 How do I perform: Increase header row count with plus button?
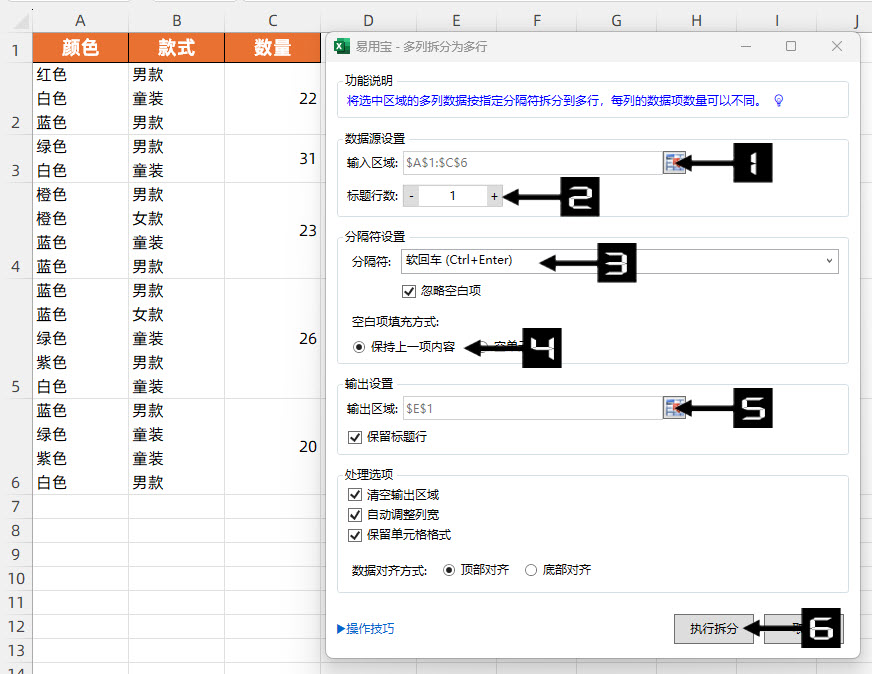(494, 196)
